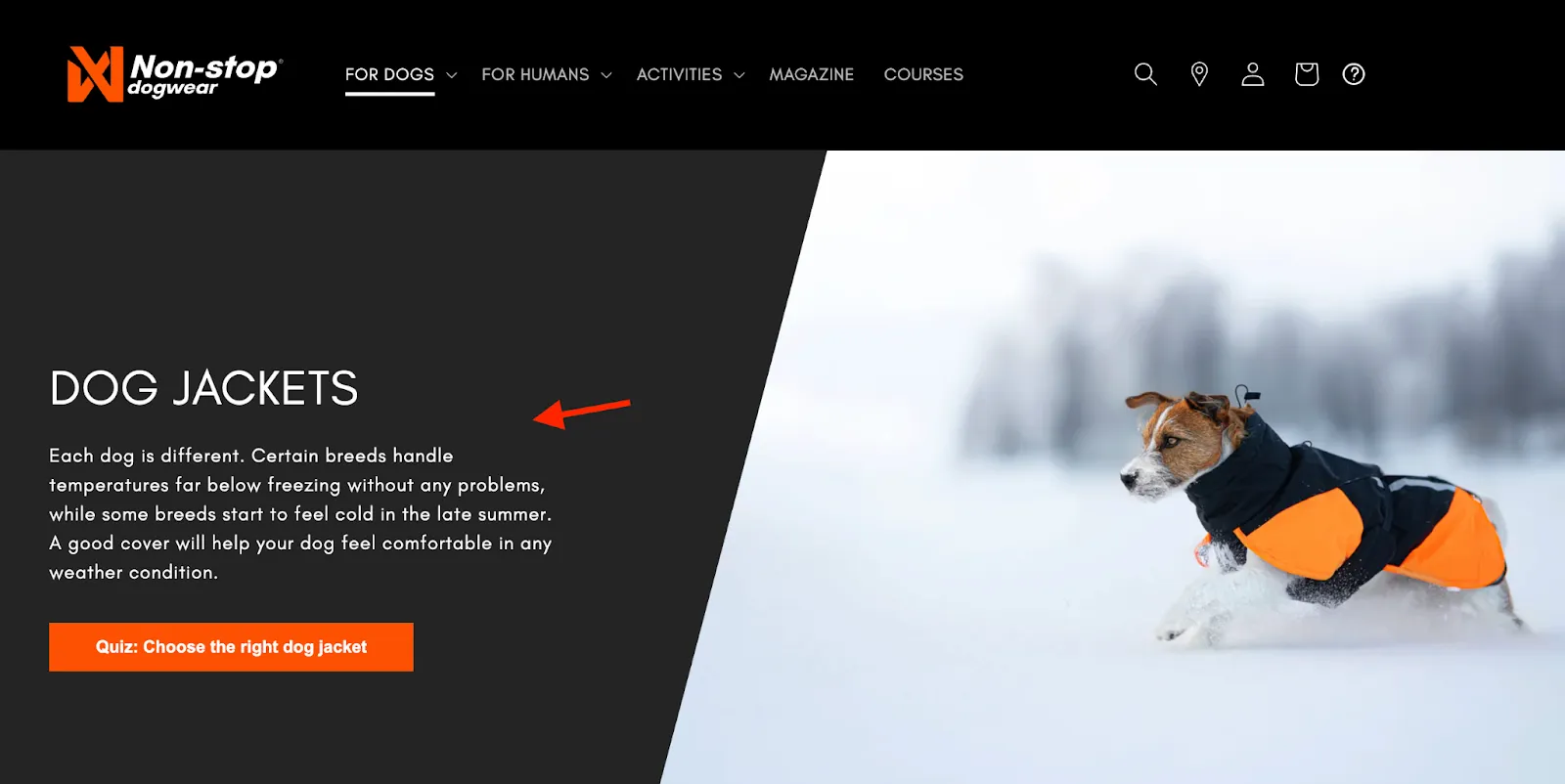Click the store locator pin icon
This screenshot has width=1565, height=784.
[1199, 74]
